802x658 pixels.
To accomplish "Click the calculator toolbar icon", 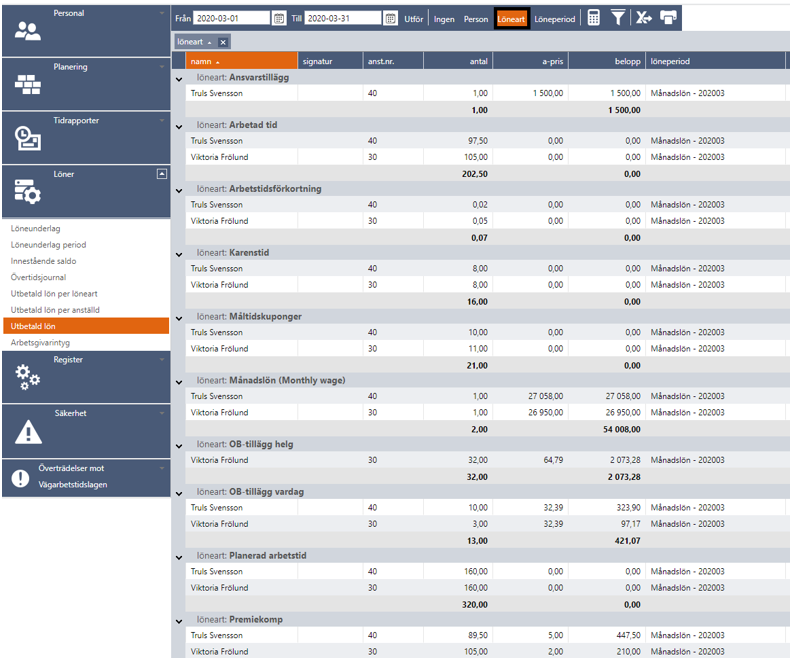I will click(593, 18).
